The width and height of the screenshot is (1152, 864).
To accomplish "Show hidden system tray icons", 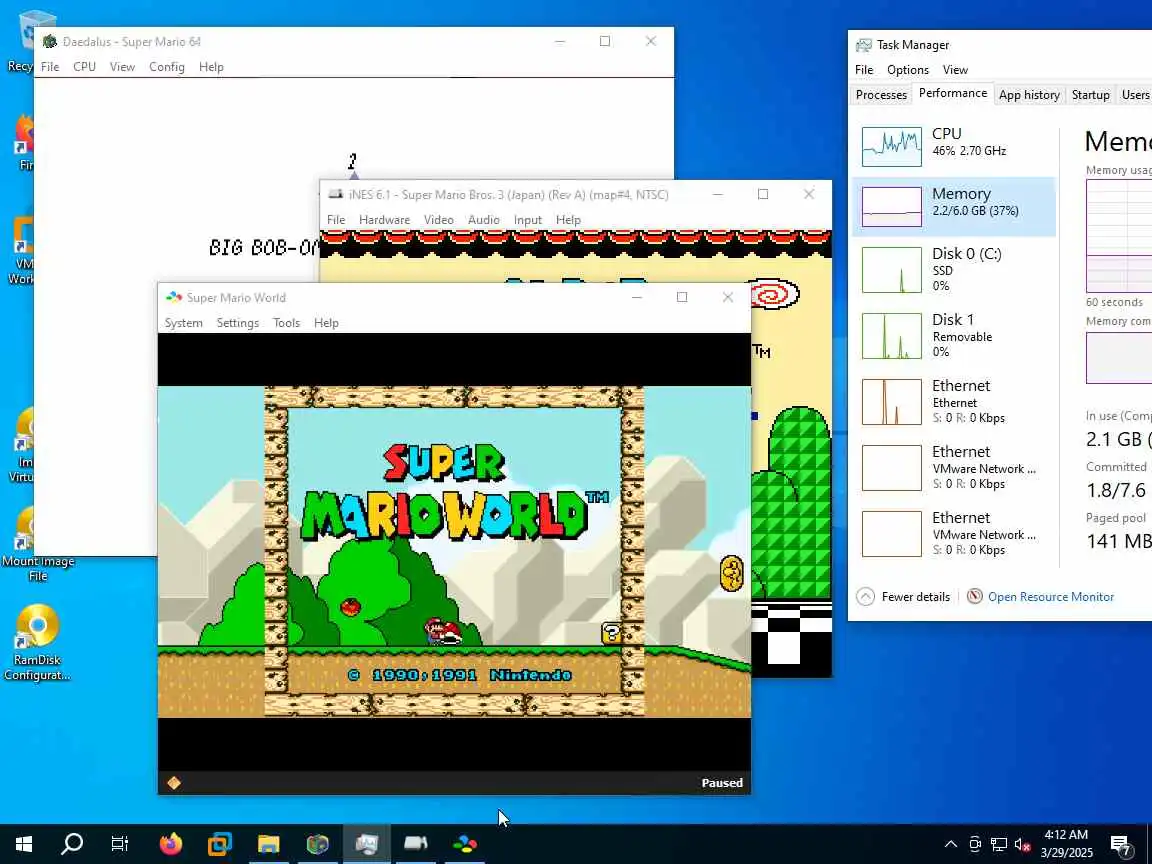I will [x=951, y=844].
